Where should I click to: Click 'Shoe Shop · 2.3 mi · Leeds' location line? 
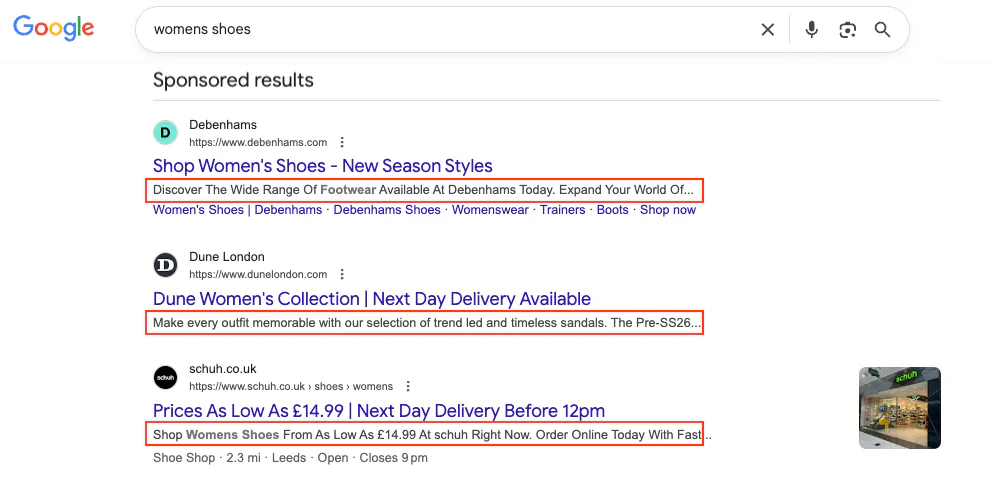[290, 458]
